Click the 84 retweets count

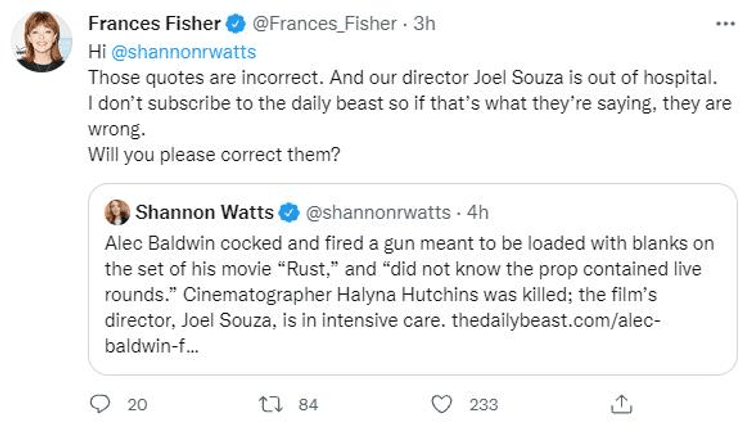tap(308, 404)
